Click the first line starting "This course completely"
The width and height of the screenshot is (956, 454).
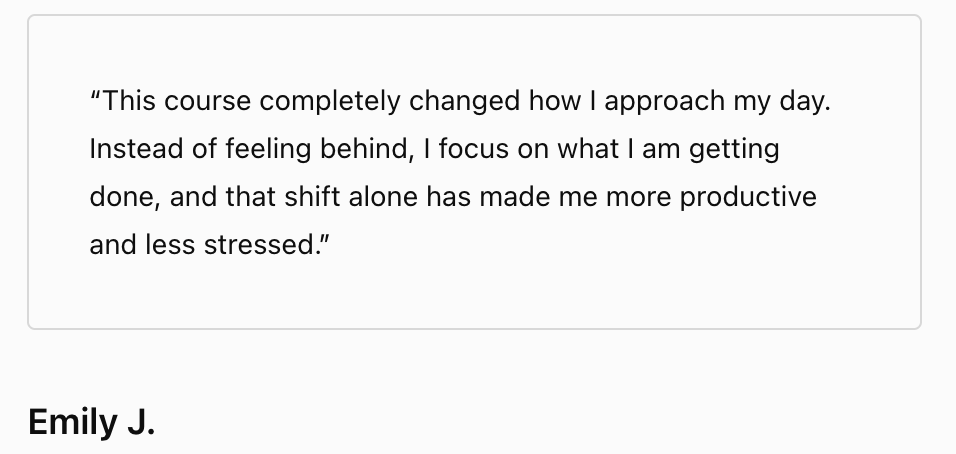tap(460, 101)
